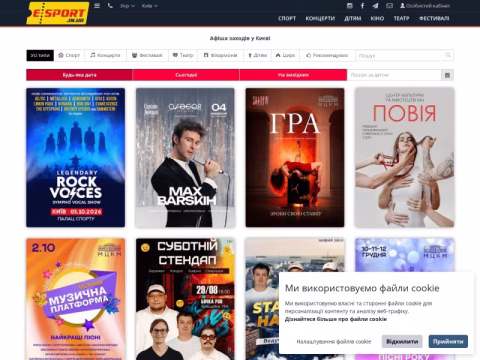Open the ГРА theatre poster
Viewport: 480px width, 360px height.
tap(295, 158)
